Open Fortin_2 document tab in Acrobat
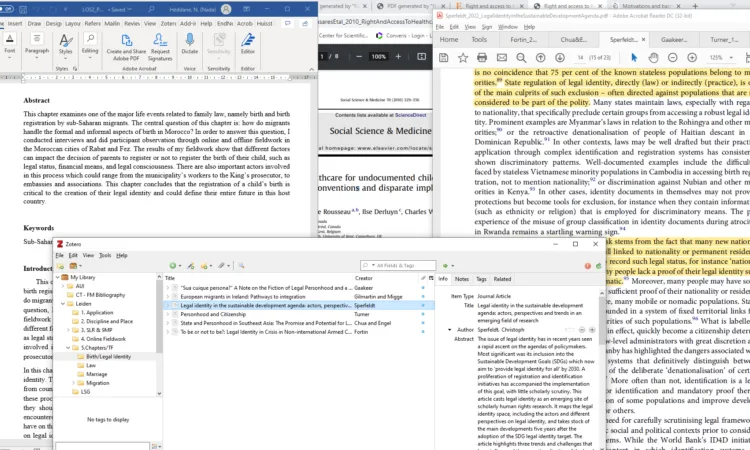Image resolution: width=750 pixels, height=450 pixels. pos(523,40)
